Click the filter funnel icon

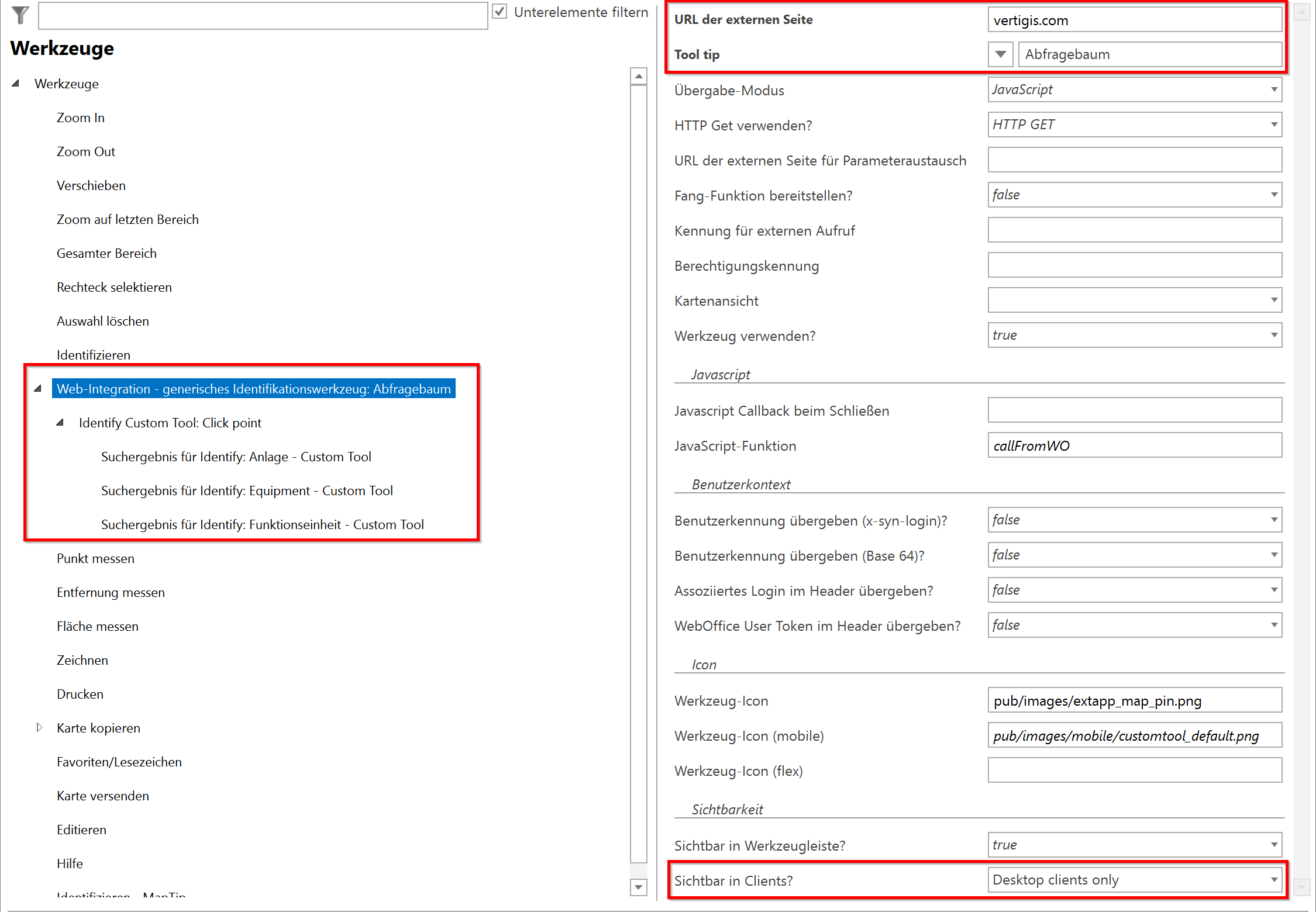tap(19, 16)
